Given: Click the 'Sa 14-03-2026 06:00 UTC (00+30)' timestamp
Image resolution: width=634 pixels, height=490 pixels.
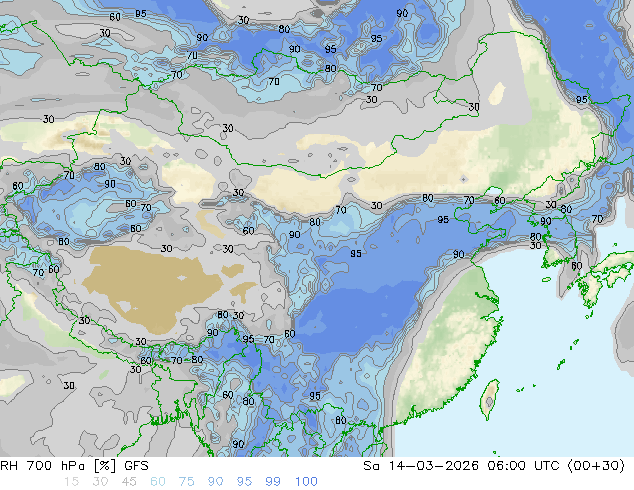Looking at the screenshot, I should point(494,466).
